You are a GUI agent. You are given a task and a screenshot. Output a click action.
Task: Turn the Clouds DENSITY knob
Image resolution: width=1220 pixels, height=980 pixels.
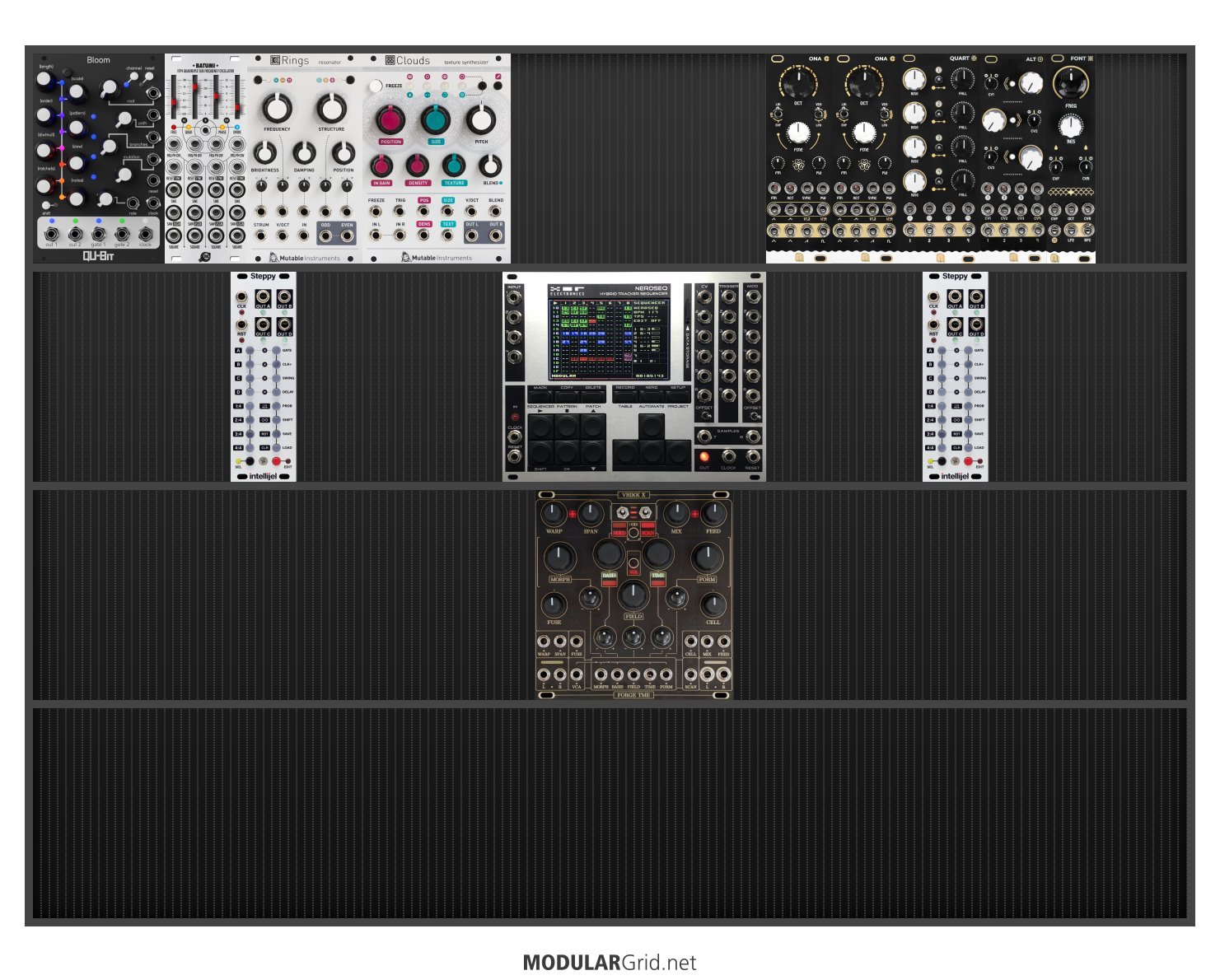pos(417,165)
